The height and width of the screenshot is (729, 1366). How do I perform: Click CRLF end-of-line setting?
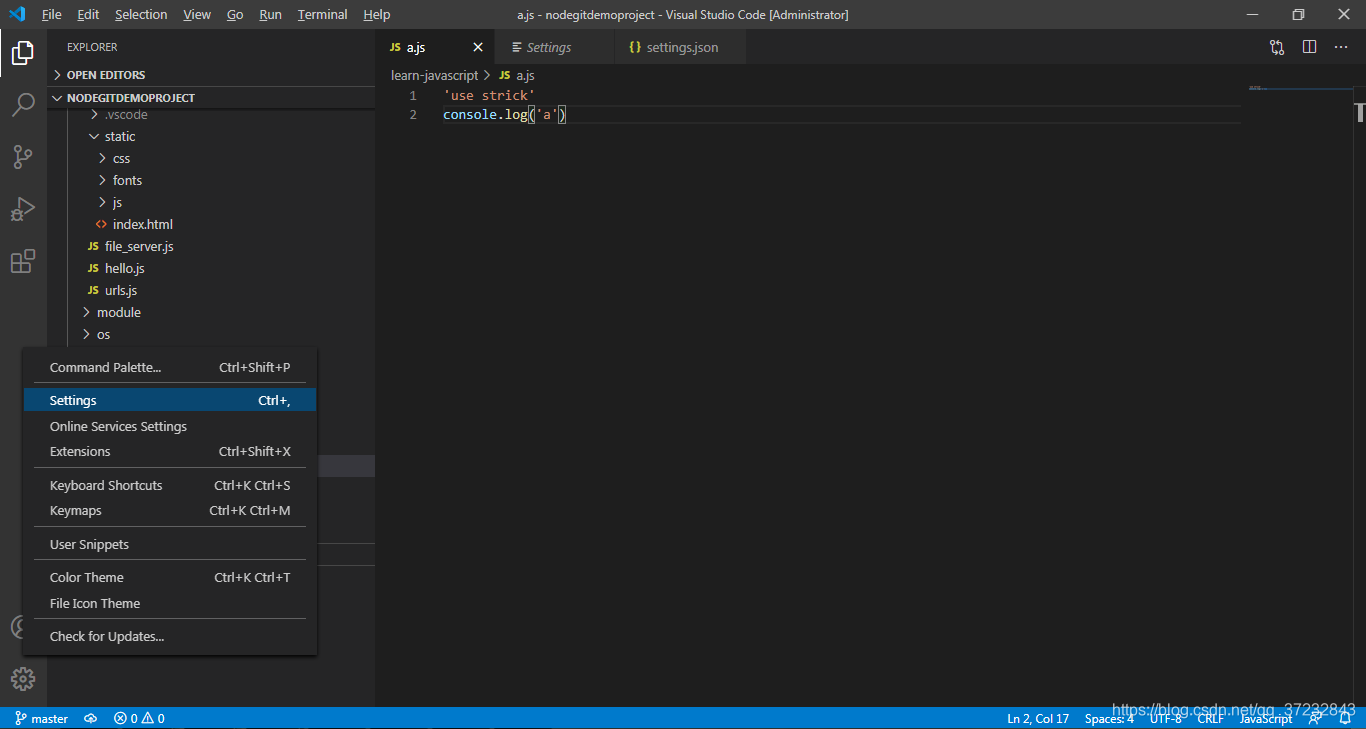1210,718
